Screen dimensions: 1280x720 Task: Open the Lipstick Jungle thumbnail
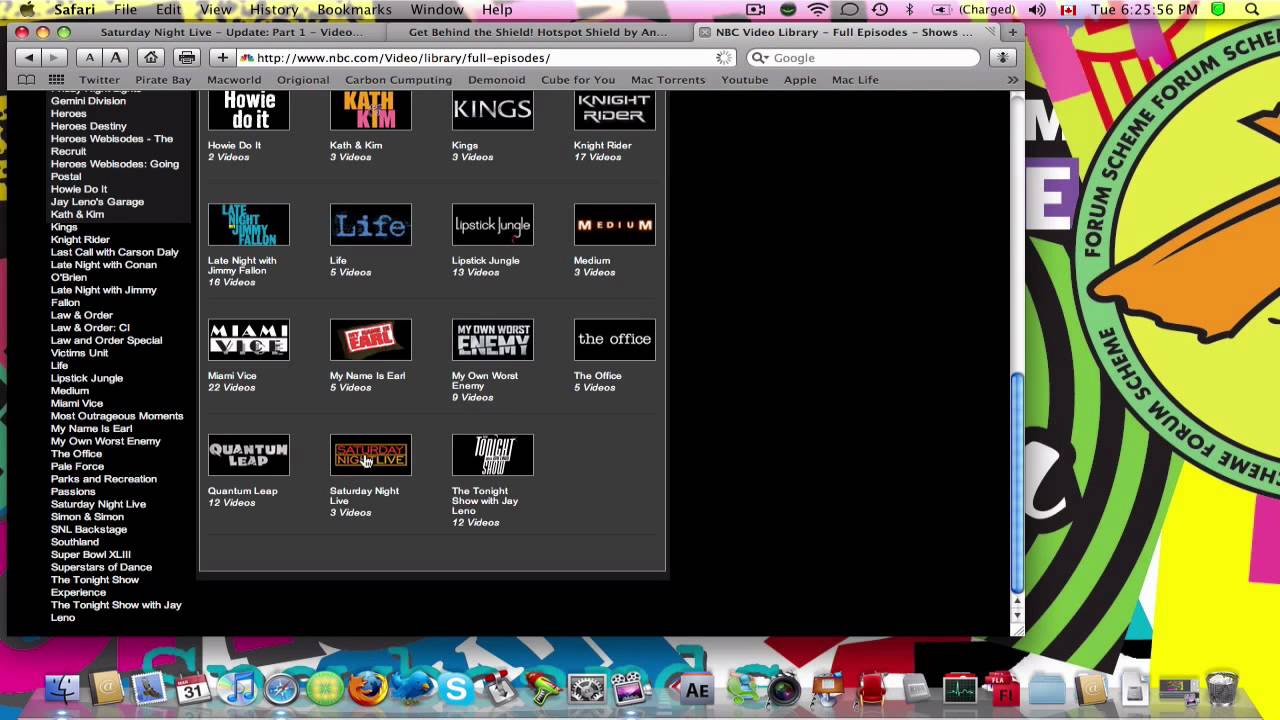493,225
